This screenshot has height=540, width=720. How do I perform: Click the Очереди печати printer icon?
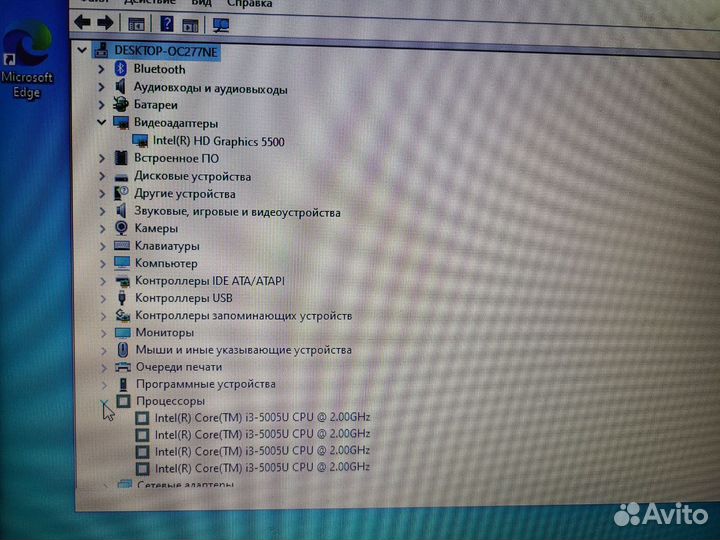pyautogui.click(x=123, y=367)
